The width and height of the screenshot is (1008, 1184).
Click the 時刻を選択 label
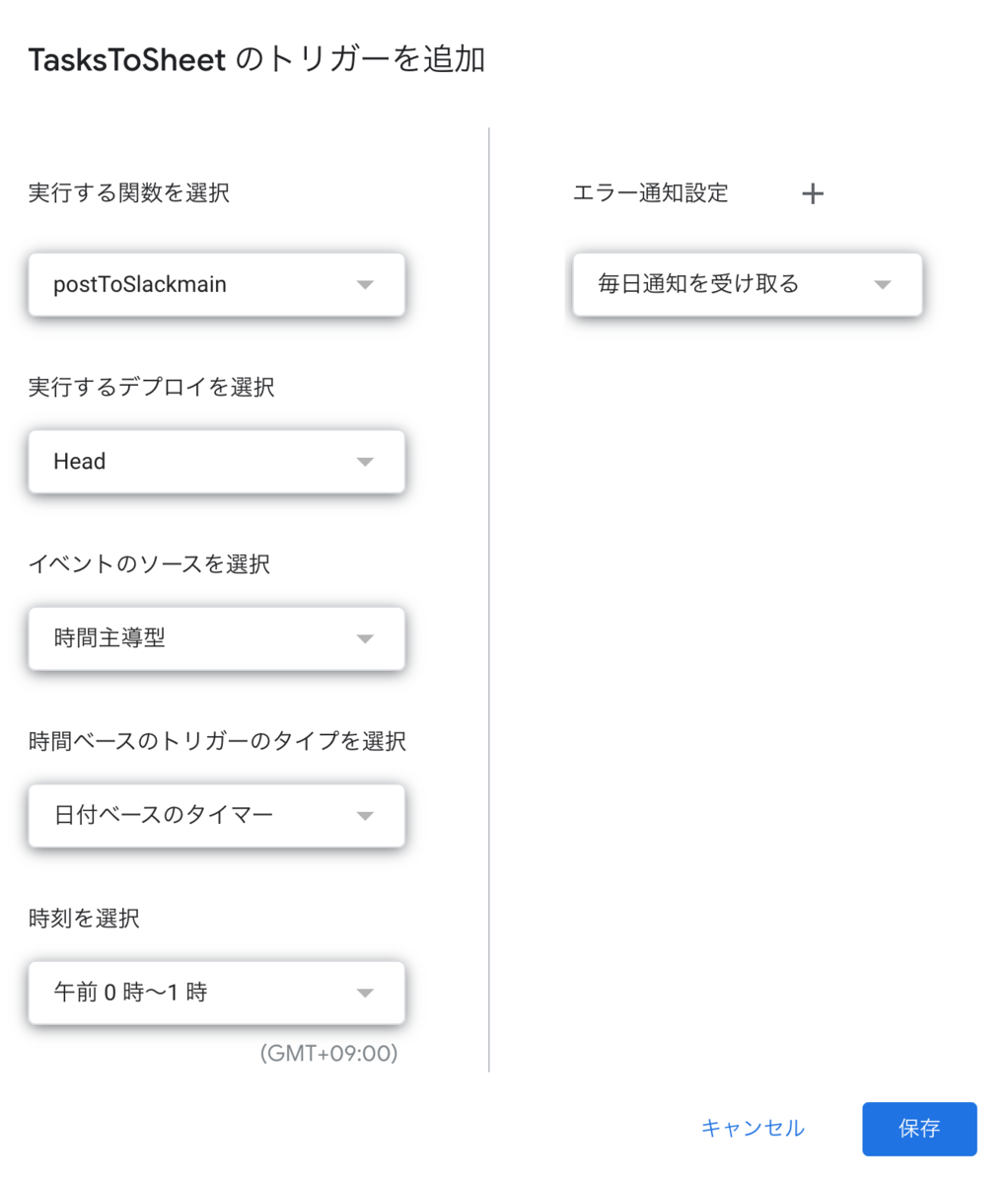[84, 919]
